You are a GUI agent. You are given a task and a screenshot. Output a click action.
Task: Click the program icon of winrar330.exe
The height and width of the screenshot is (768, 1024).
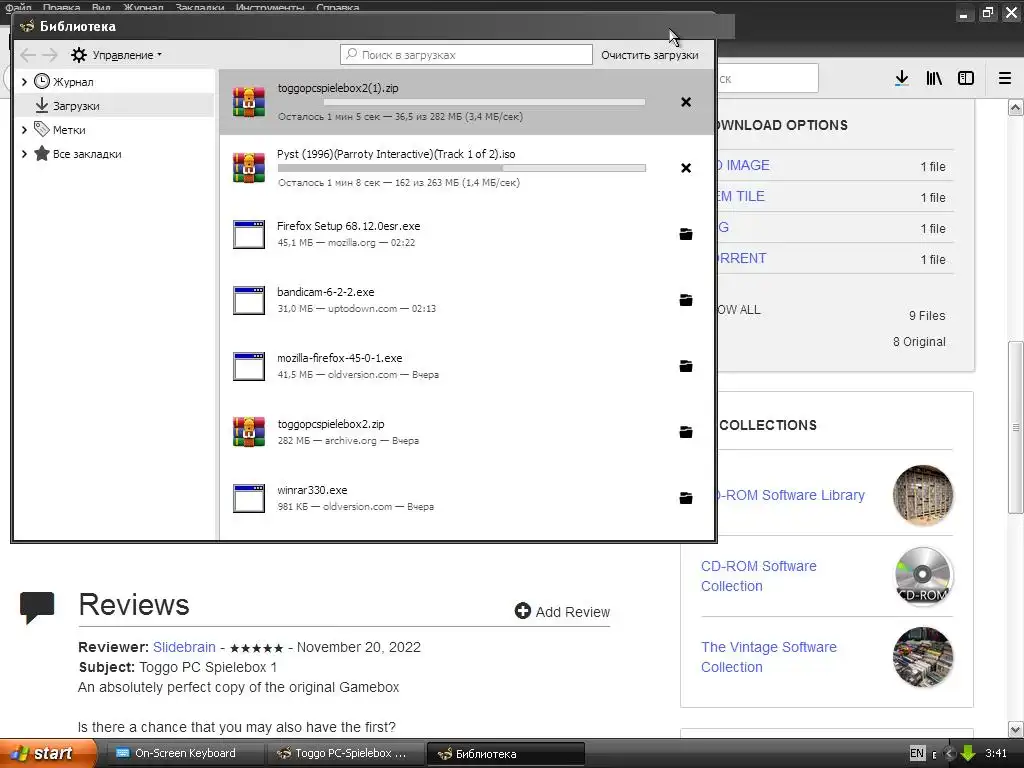[x=249, y=498]
